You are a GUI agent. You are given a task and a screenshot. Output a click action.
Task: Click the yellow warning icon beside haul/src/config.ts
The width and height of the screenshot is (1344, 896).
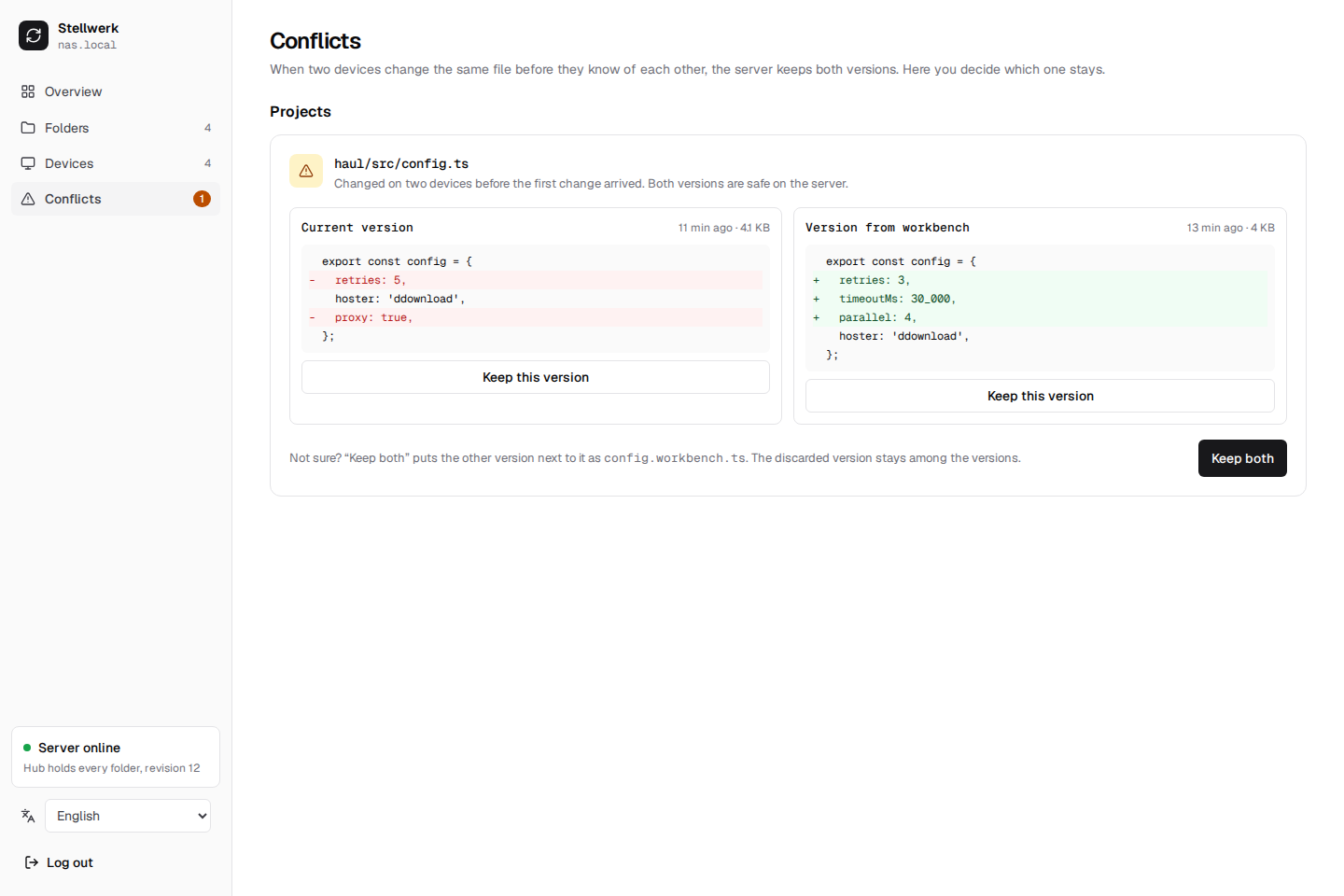tap(306, 171)
